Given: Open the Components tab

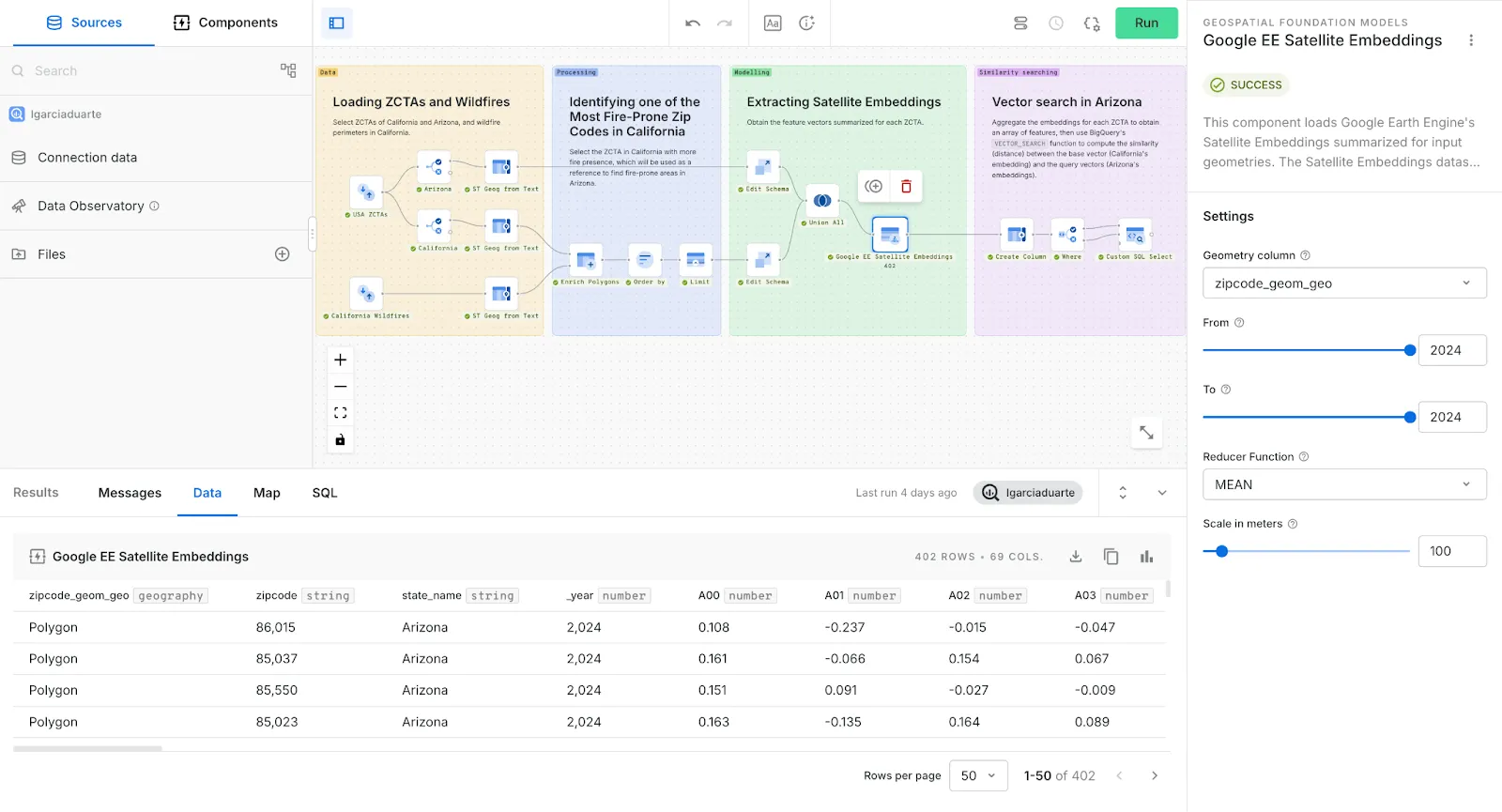Looking at the screenshot, I should [225, 23].
